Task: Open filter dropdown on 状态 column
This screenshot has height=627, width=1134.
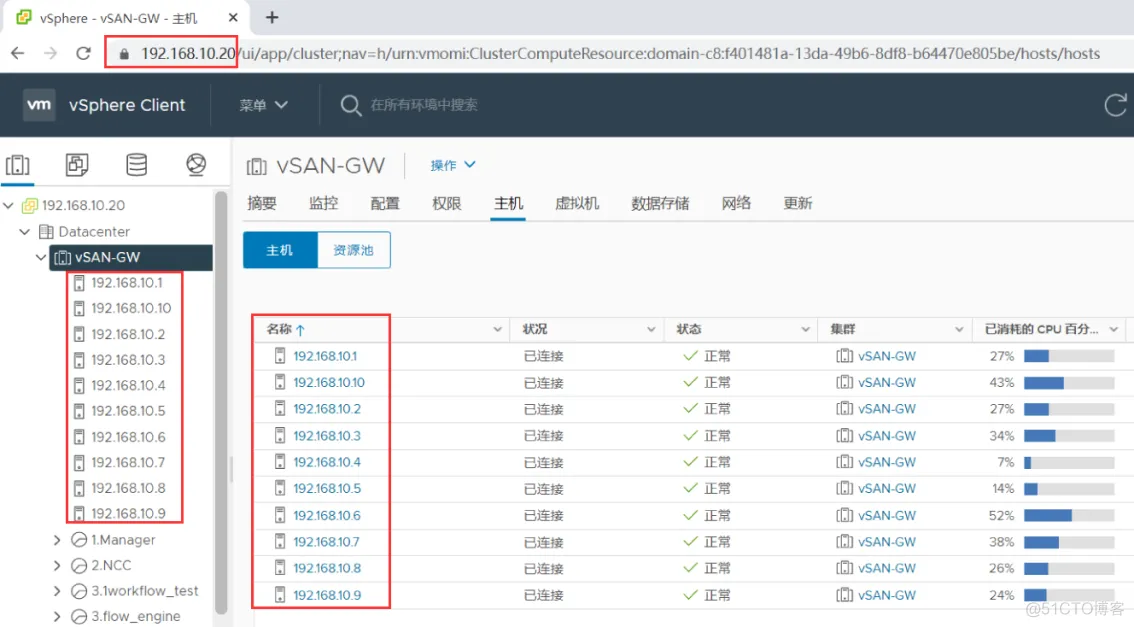Action: pyautogui.click(x=805, y=329)
